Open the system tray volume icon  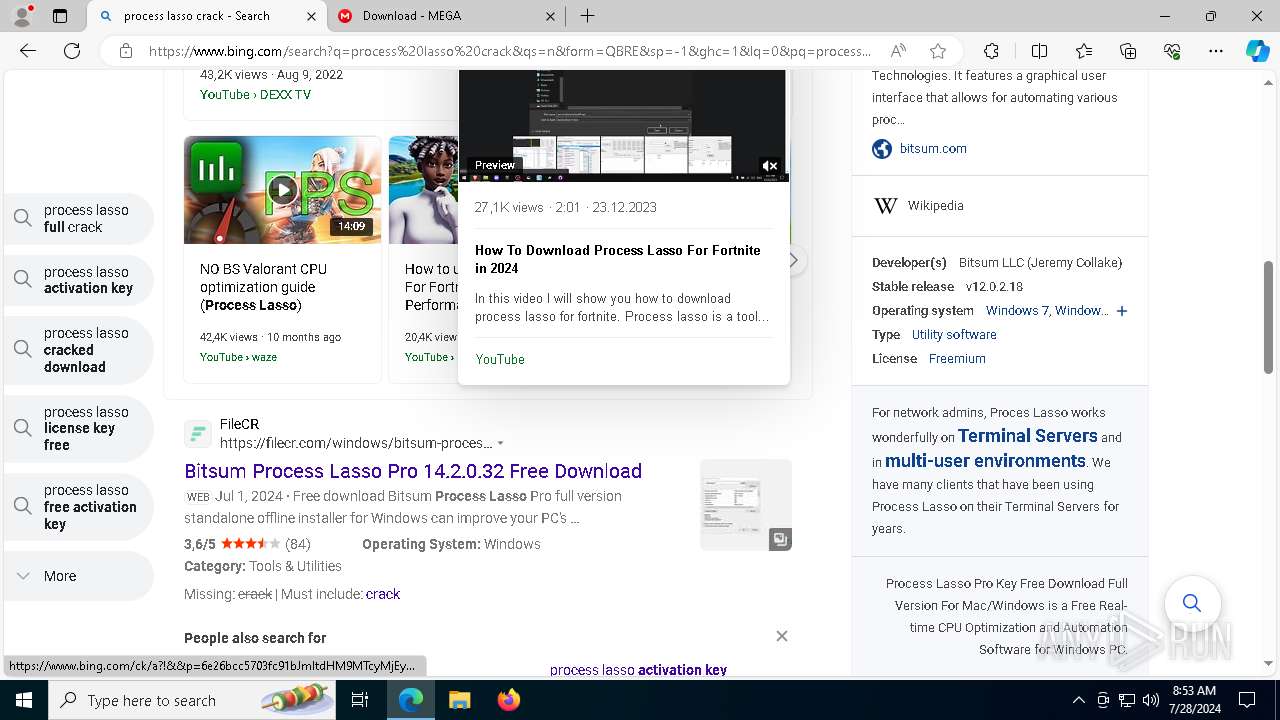(1151, 700)
